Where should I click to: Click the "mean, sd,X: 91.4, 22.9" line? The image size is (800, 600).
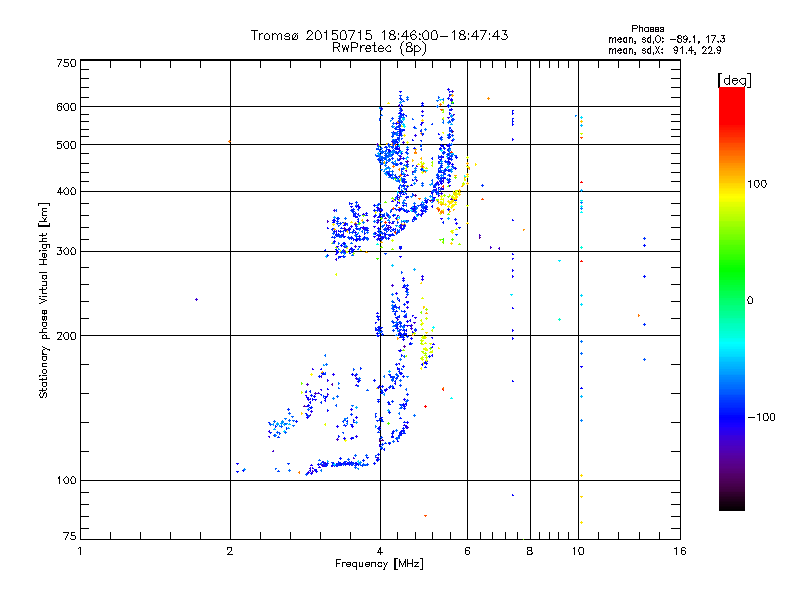[664, 50]
